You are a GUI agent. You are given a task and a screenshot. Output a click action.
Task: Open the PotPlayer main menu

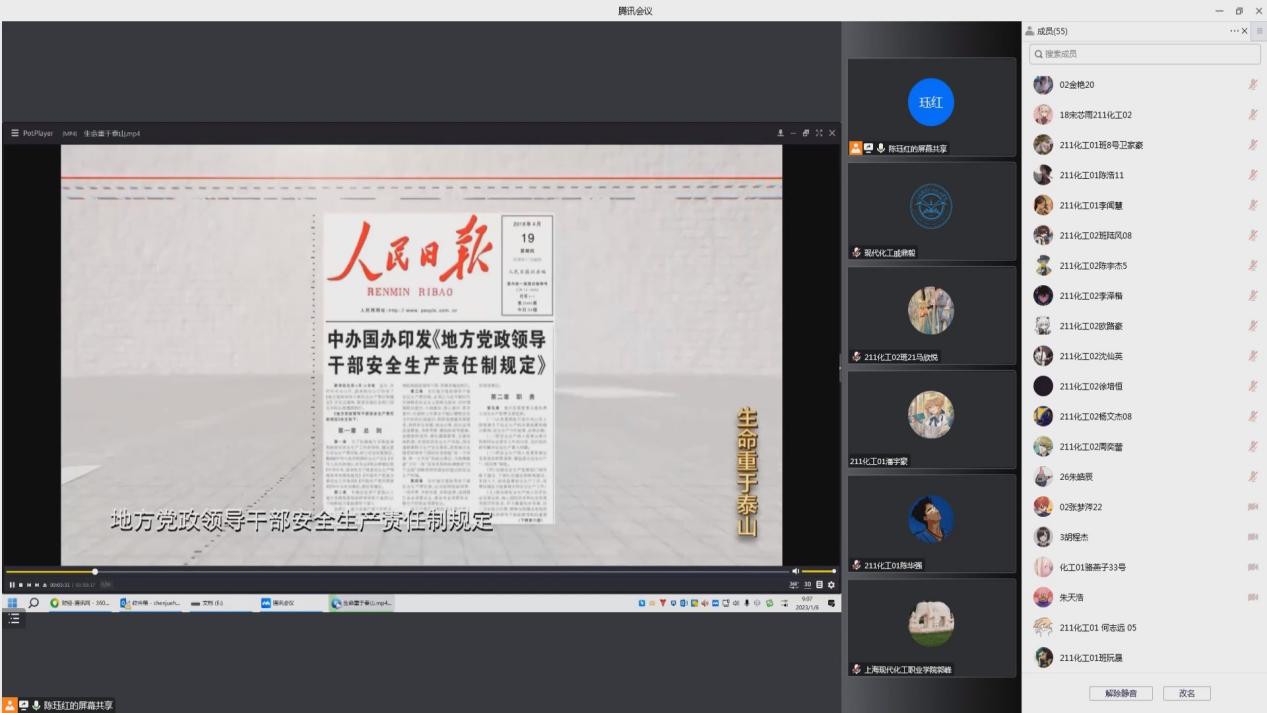click(15, 133)
